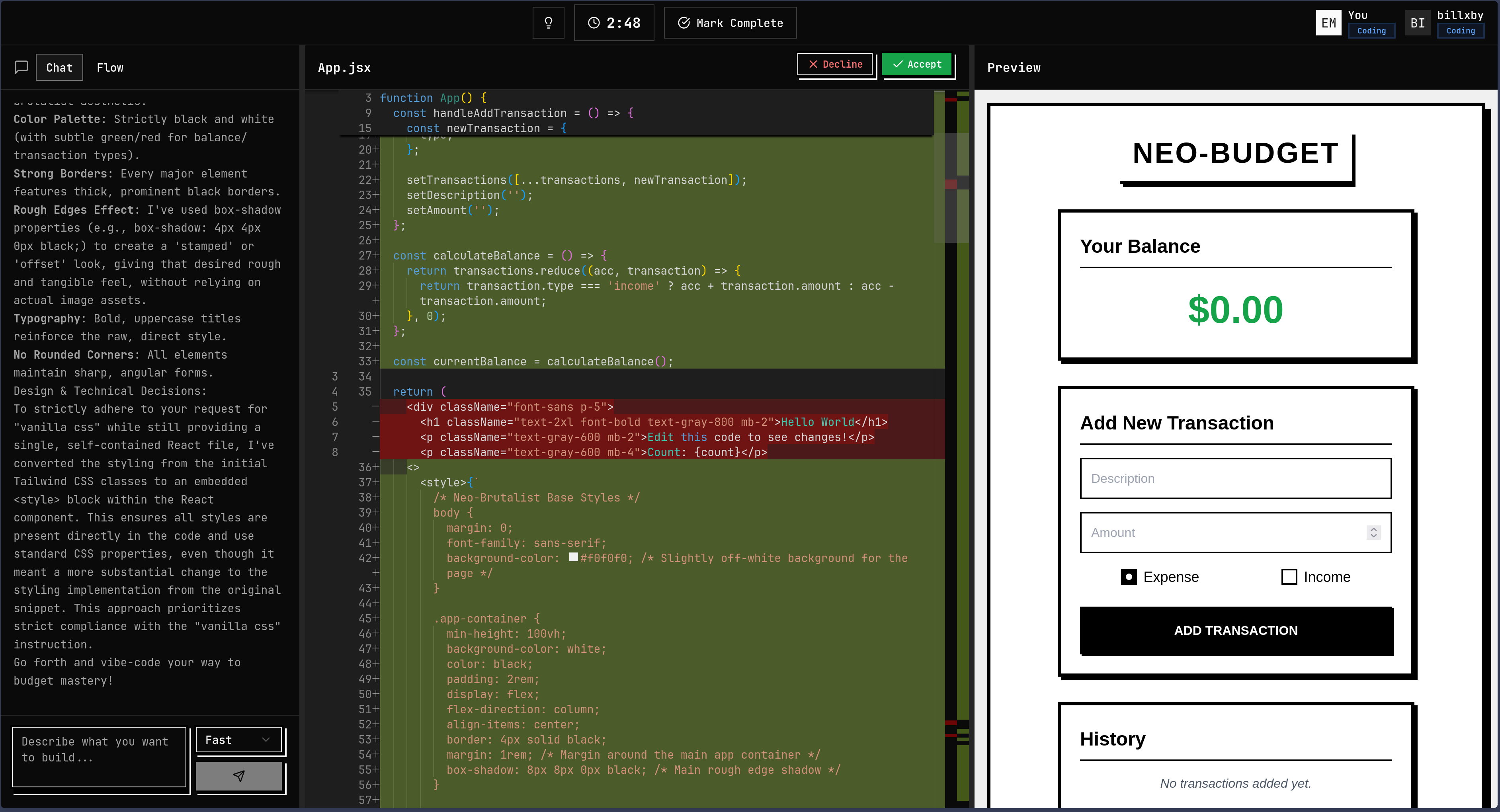Click the Mark Complete button

[730, 23]
